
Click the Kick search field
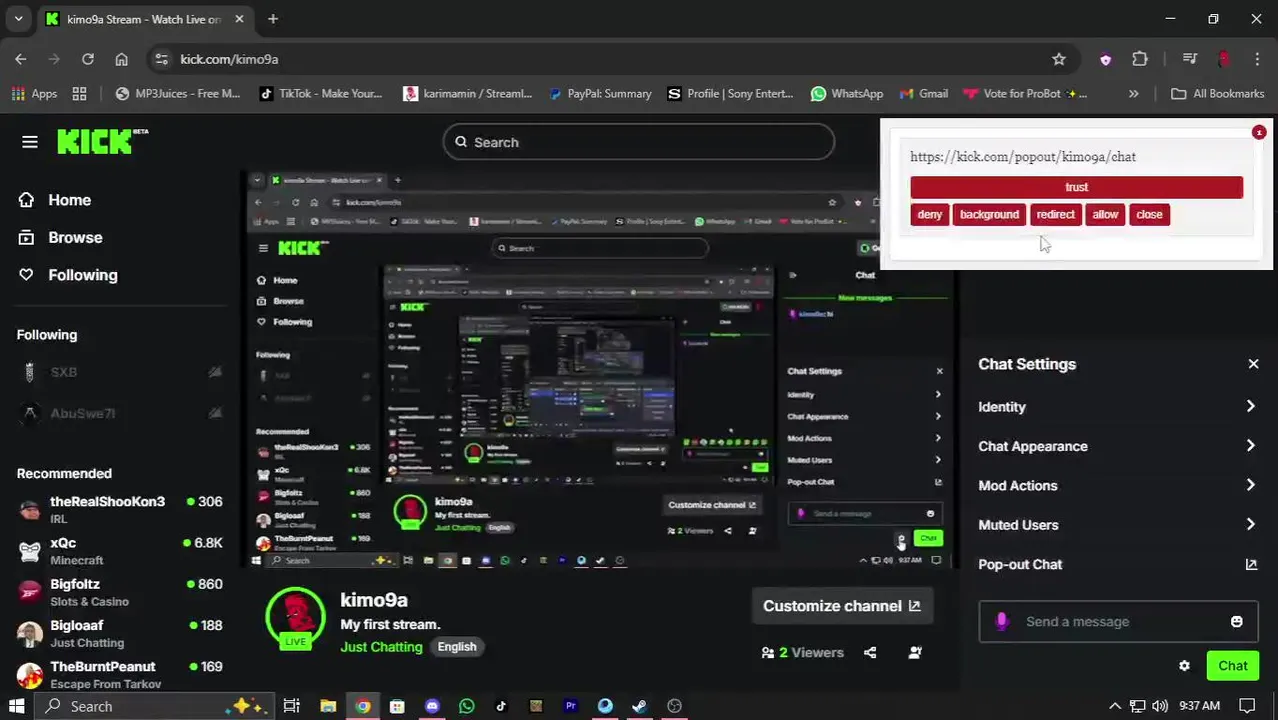pyautogui.click(x=638, y=142)
